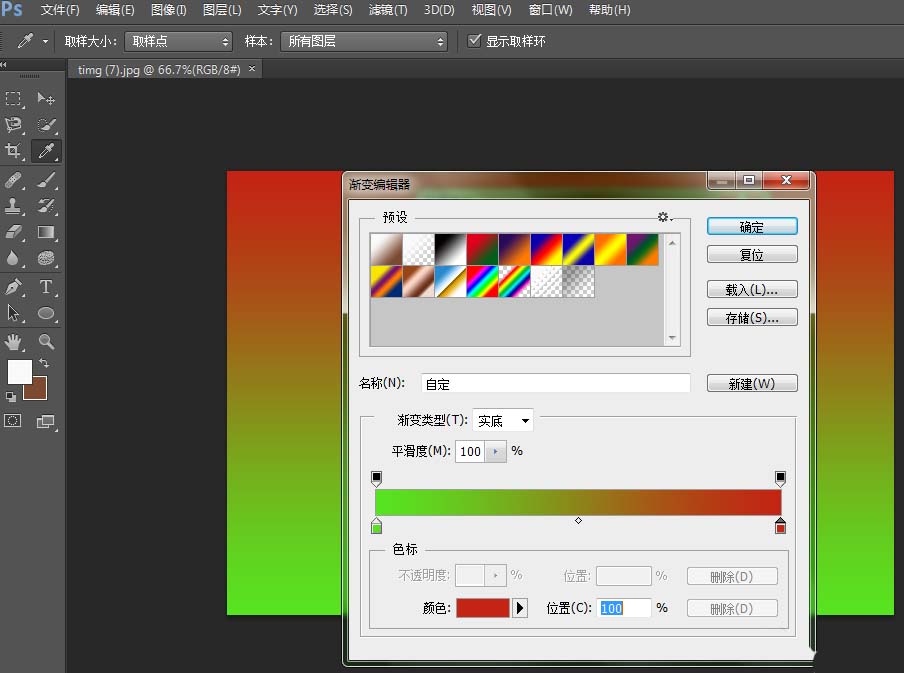Select the Zoom tool
The height and width of the screenshot is (673, 904).
click(x=46, y=341)
